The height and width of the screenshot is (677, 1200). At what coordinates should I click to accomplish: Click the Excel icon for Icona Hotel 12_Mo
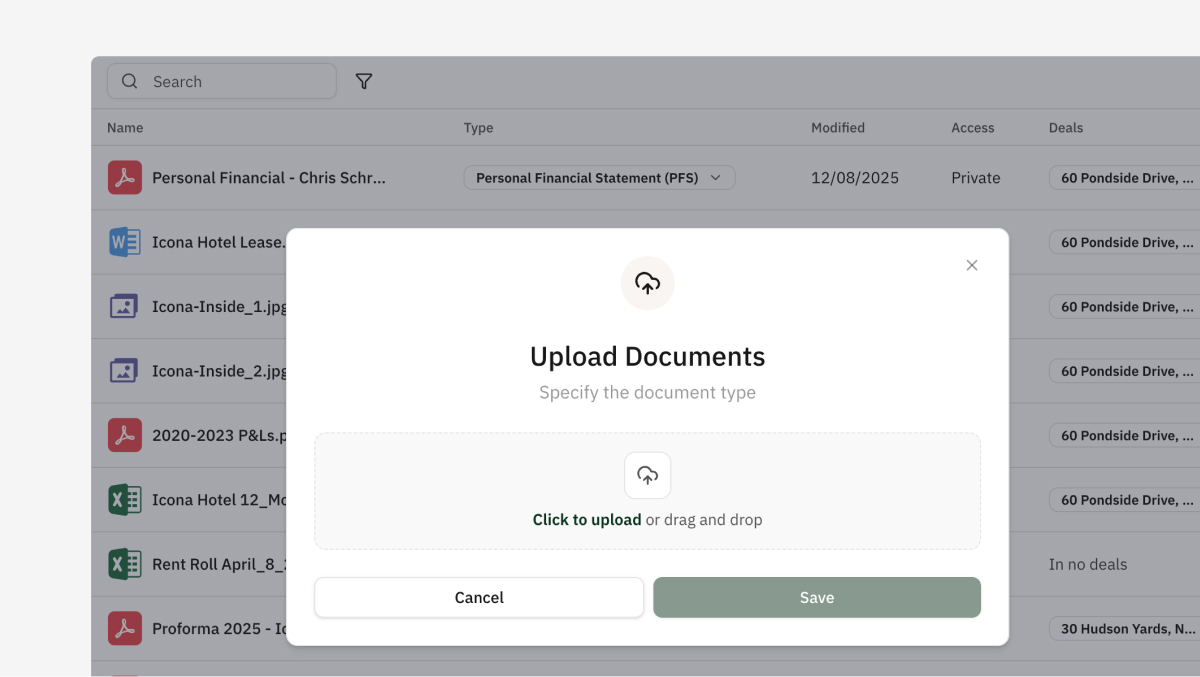[x=125, y=500]
